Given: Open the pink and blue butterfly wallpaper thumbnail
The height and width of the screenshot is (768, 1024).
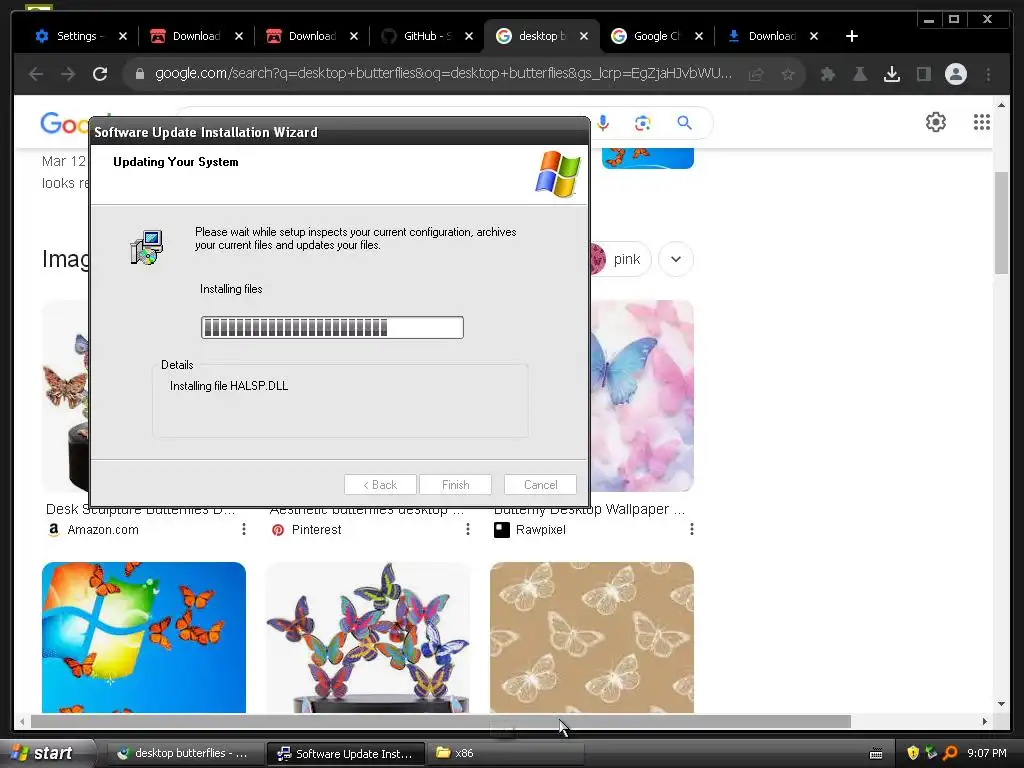Looking at the screenshot, I should pos(642,396).
